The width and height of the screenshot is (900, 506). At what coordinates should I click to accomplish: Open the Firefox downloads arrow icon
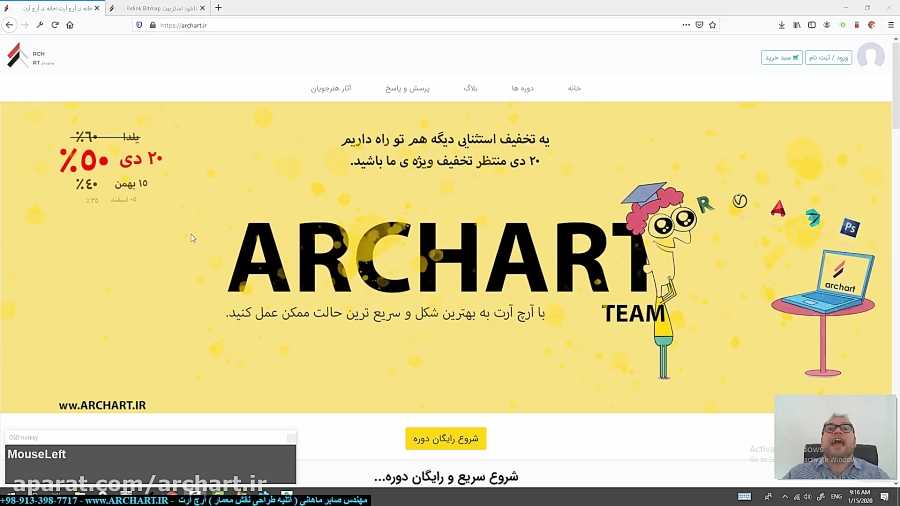coord(782,25)
